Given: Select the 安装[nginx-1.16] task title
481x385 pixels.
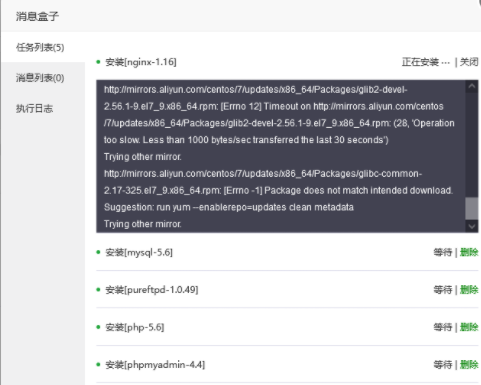Looking at the screenshot, I should tap(141, 62).
